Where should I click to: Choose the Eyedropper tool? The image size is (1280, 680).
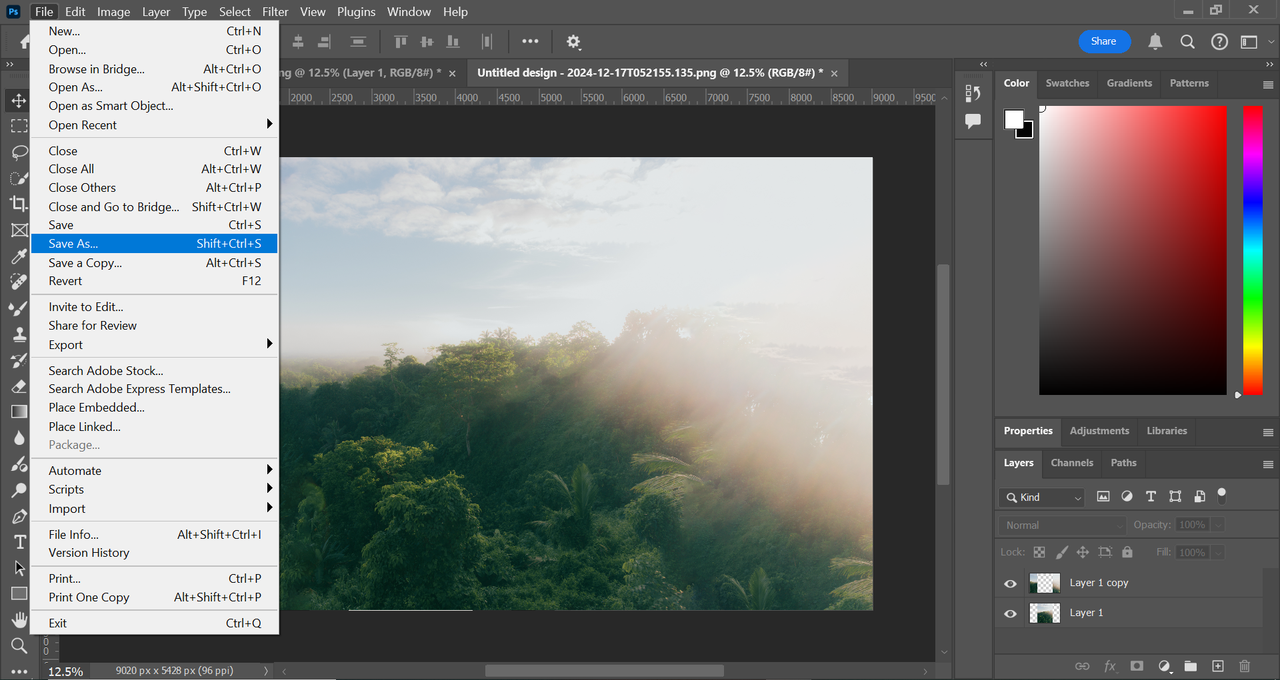19,256
